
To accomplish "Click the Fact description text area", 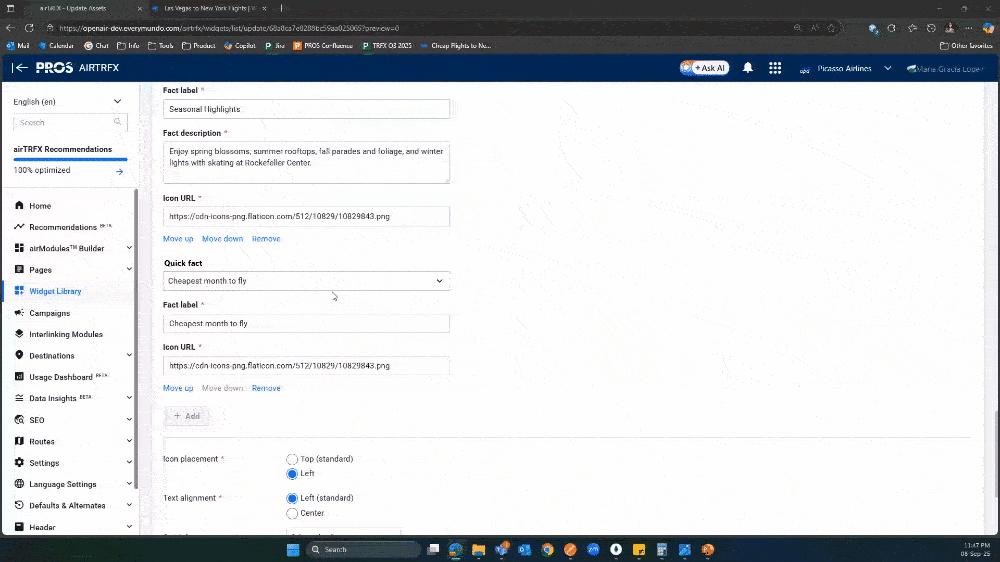I will pos(306,162).
